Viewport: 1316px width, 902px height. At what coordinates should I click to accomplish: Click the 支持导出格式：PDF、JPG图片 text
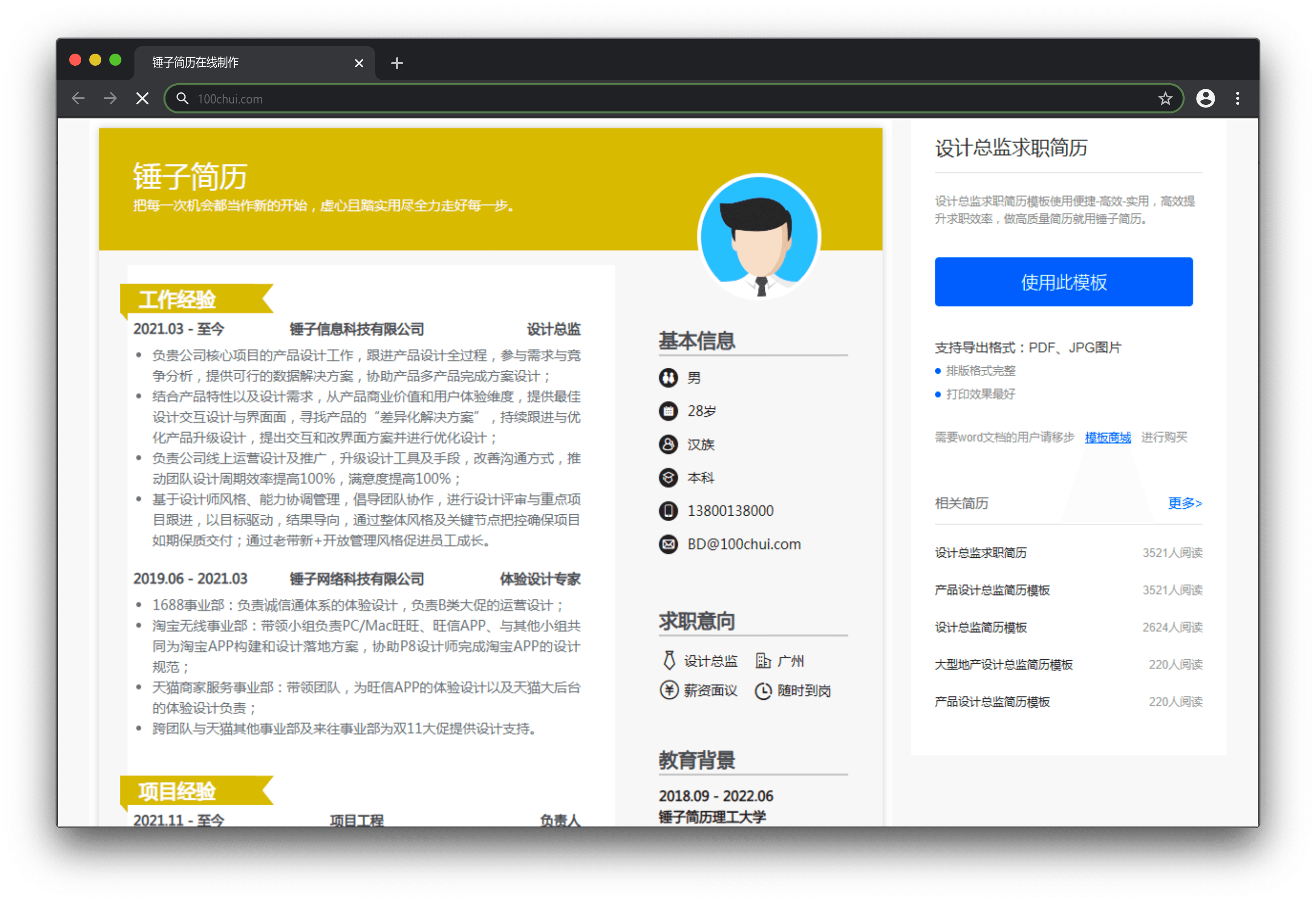1028,347
